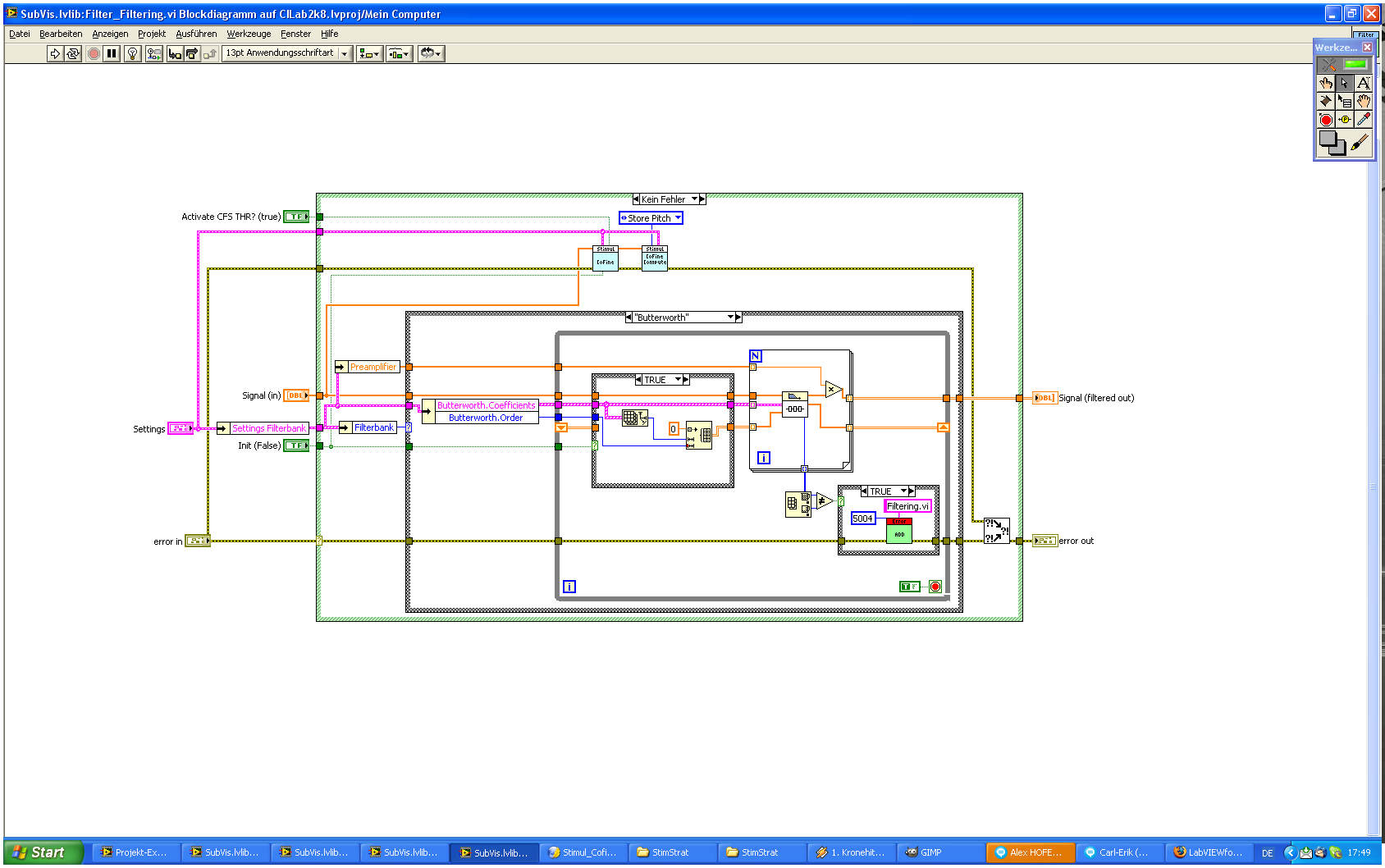Click the Step Over button
The height and width of the screenshot is (868, 1385).
[x=192, y=53]
